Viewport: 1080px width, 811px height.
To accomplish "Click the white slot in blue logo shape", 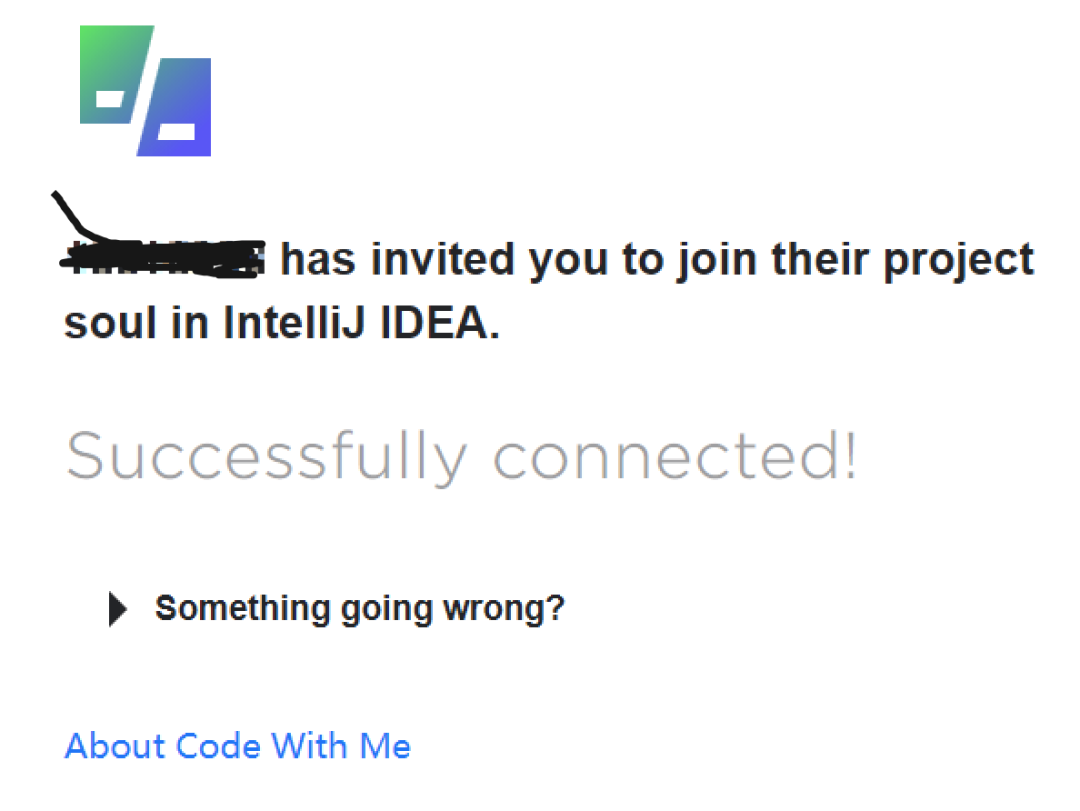I will [176, 131].
